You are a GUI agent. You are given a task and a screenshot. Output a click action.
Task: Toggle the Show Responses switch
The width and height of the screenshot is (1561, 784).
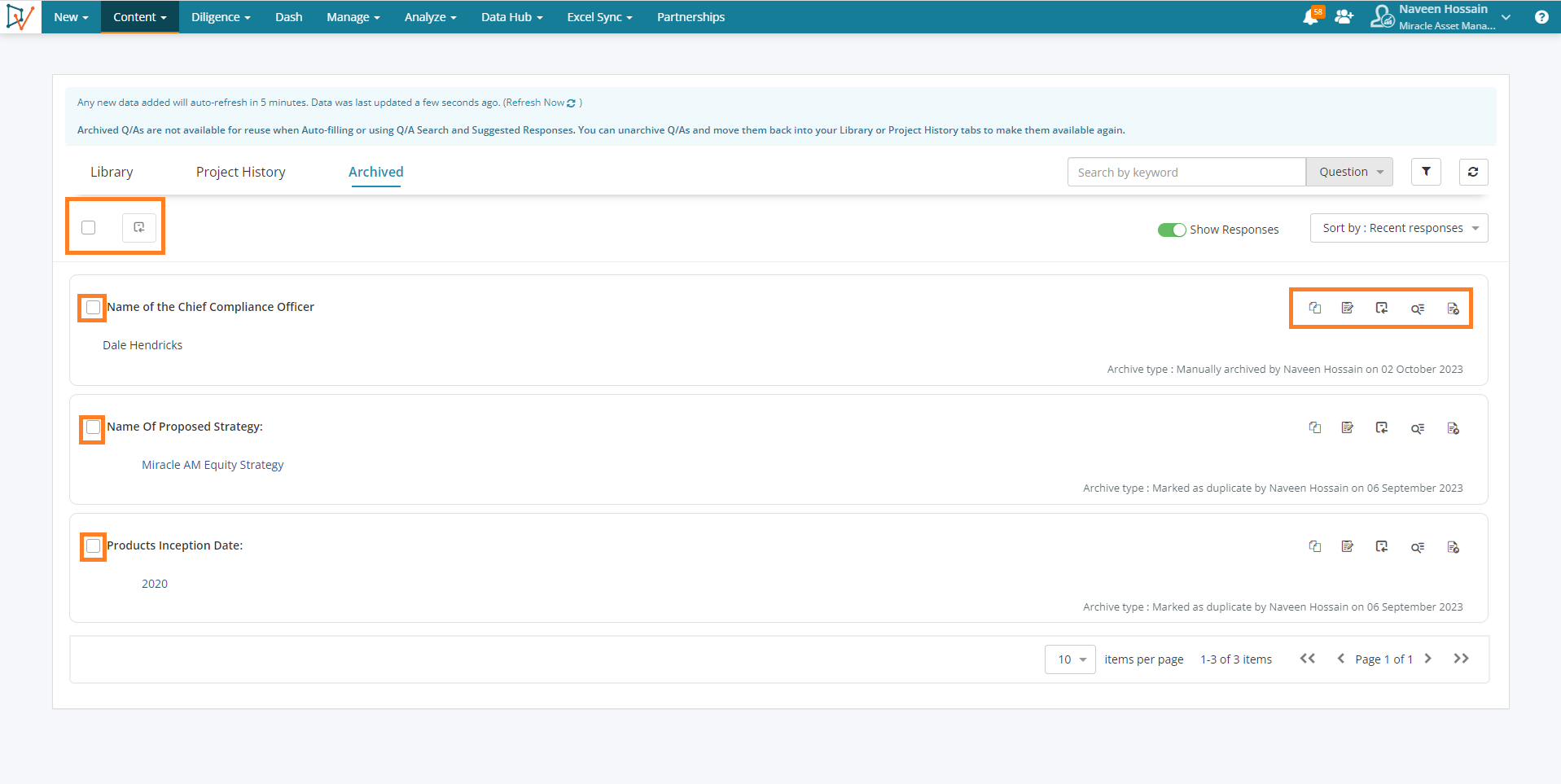[1172, 230]
